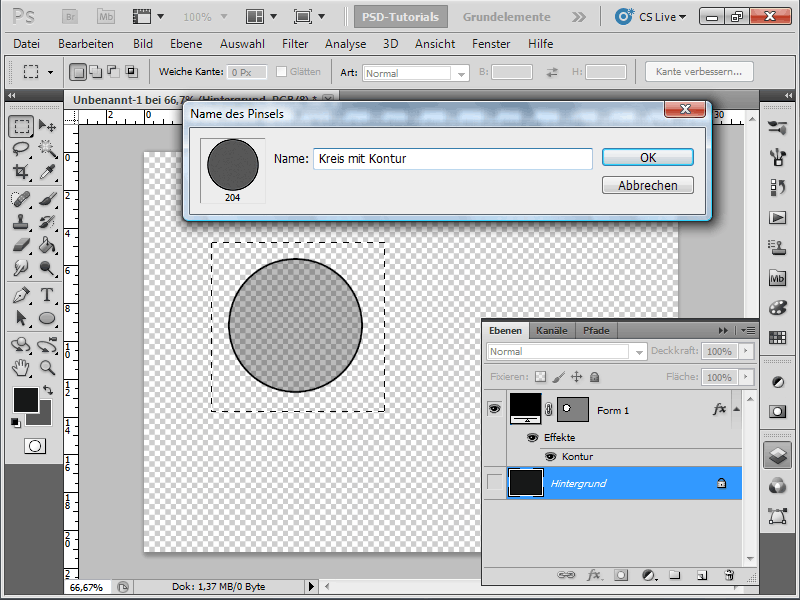Collapse Form 1 layer effects arrow
This screenshot has width=800, height=600.
(x=736, y=409)
